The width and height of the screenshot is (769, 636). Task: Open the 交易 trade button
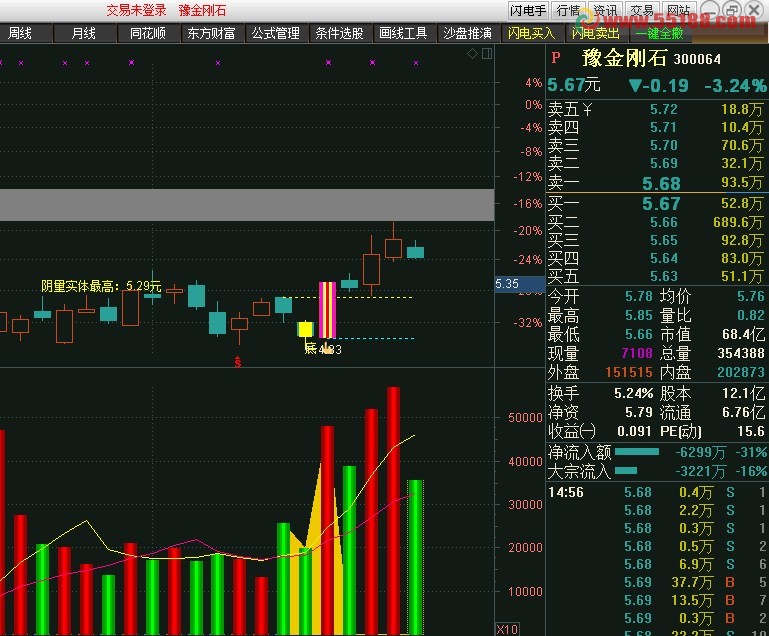[641, 10]
